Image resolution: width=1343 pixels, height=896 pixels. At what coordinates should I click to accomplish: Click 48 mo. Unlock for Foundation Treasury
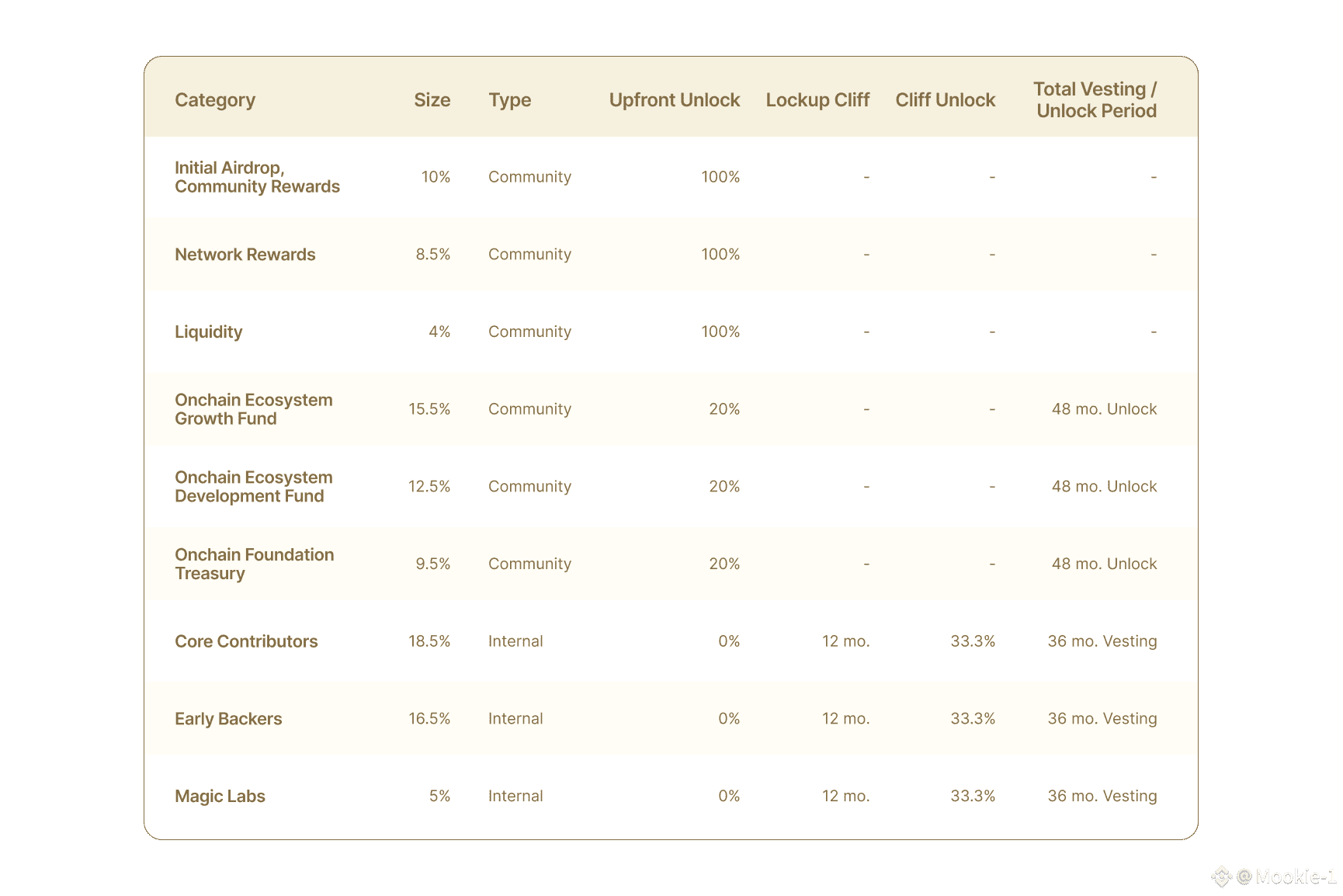coord(1105,564)
